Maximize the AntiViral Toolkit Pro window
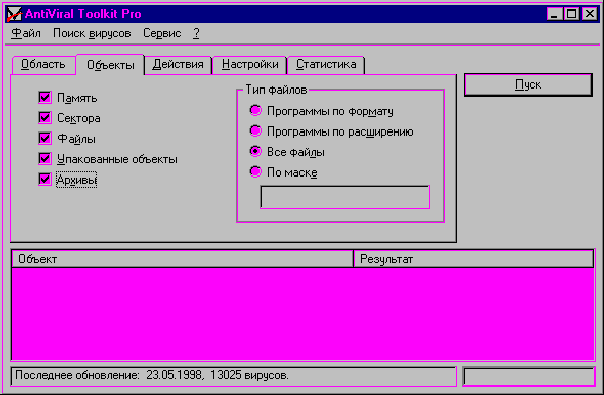The width and height of the screenshot is (604, 395). click(x=572, y=14)
